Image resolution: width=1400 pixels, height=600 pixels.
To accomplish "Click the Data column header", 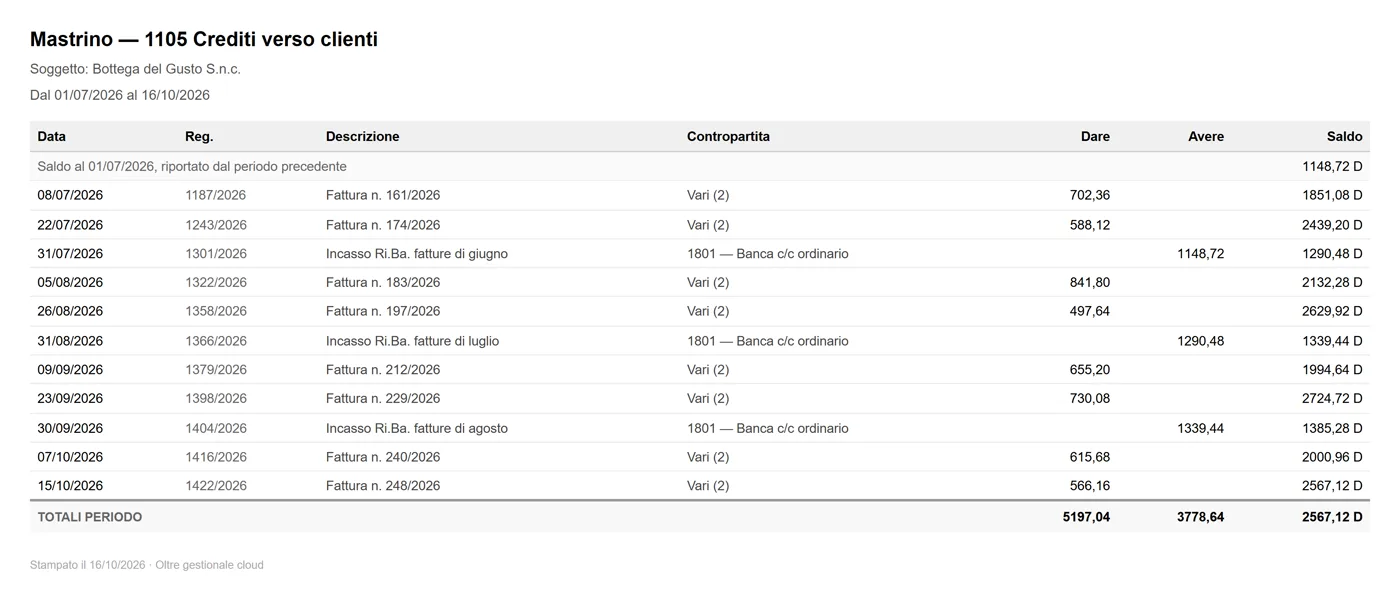I will point(52,137).
